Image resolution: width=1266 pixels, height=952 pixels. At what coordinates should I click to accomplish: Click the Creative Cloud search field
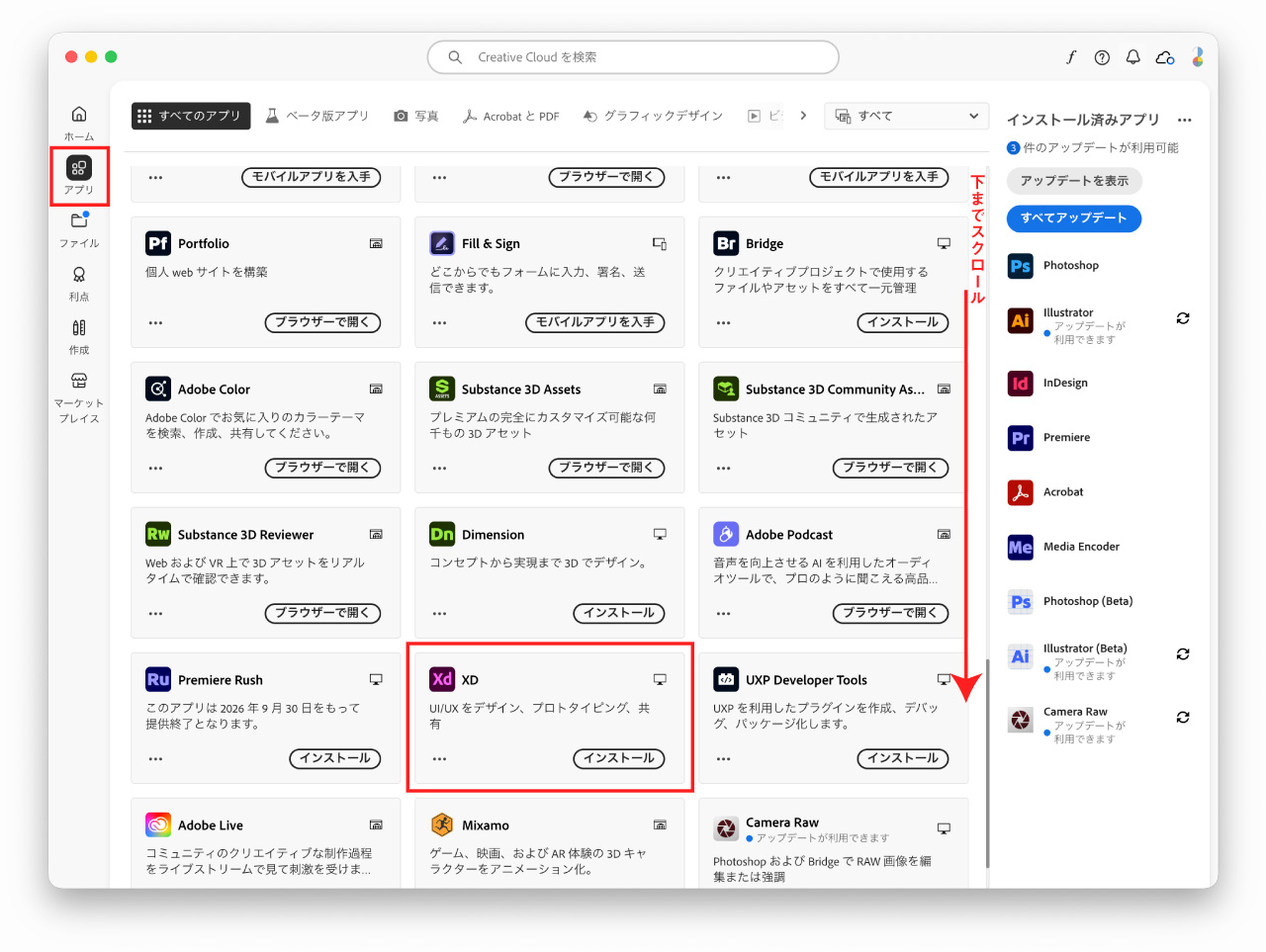[x=633, y=57]
